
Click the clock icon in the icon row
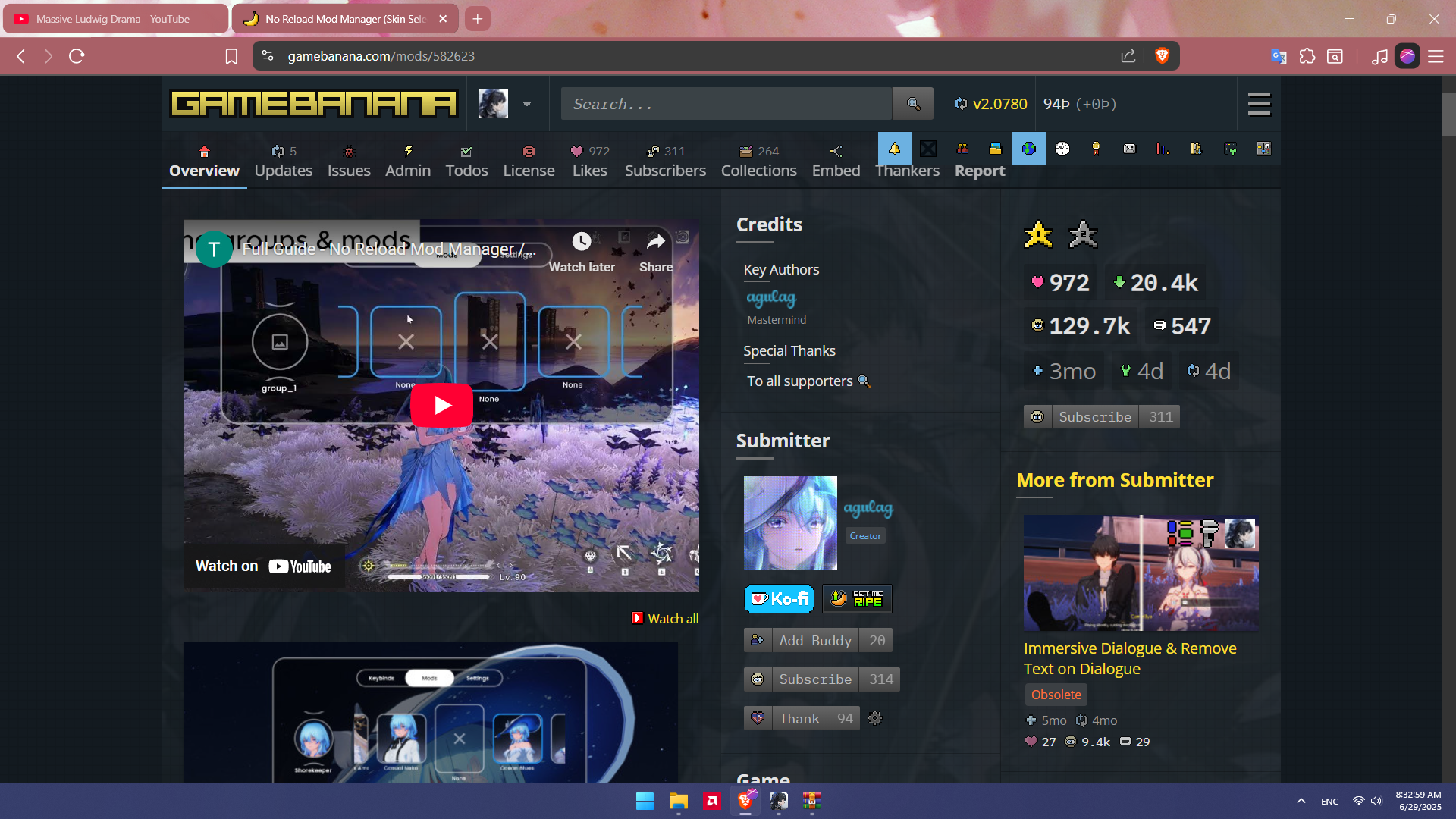click(x=1062, y=149)
